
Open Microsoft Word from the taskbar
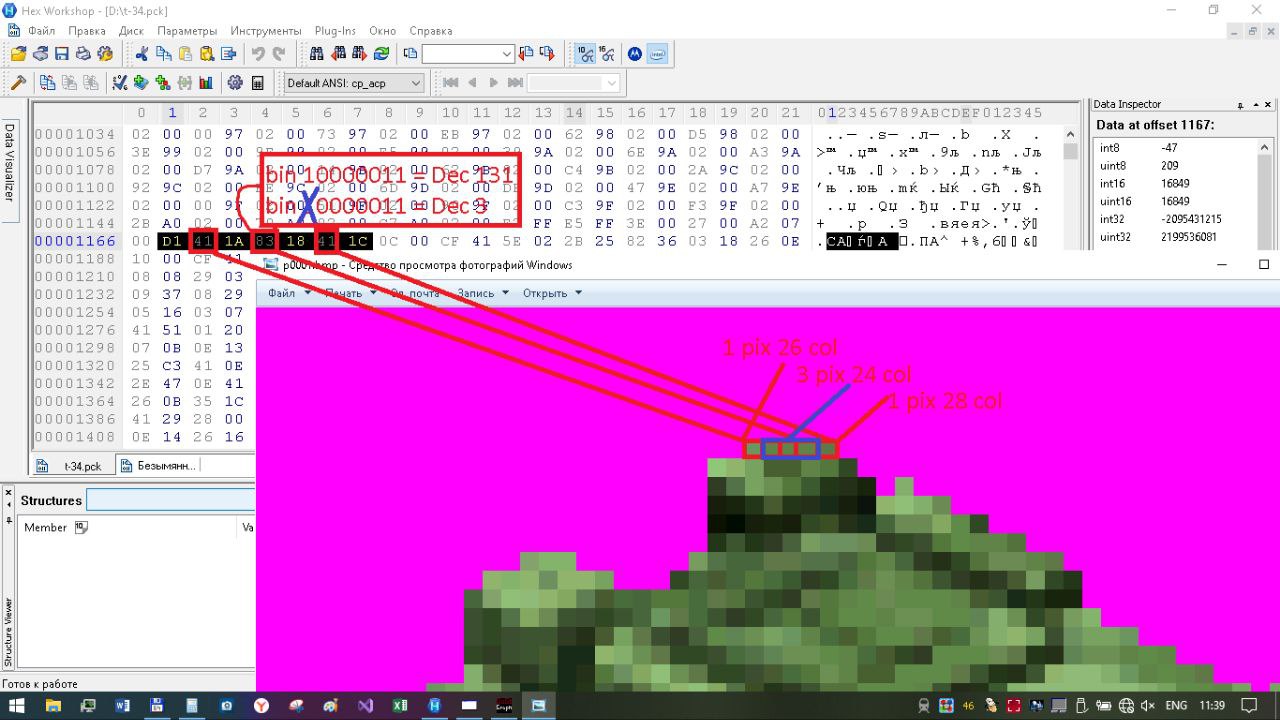click(123, 705)
